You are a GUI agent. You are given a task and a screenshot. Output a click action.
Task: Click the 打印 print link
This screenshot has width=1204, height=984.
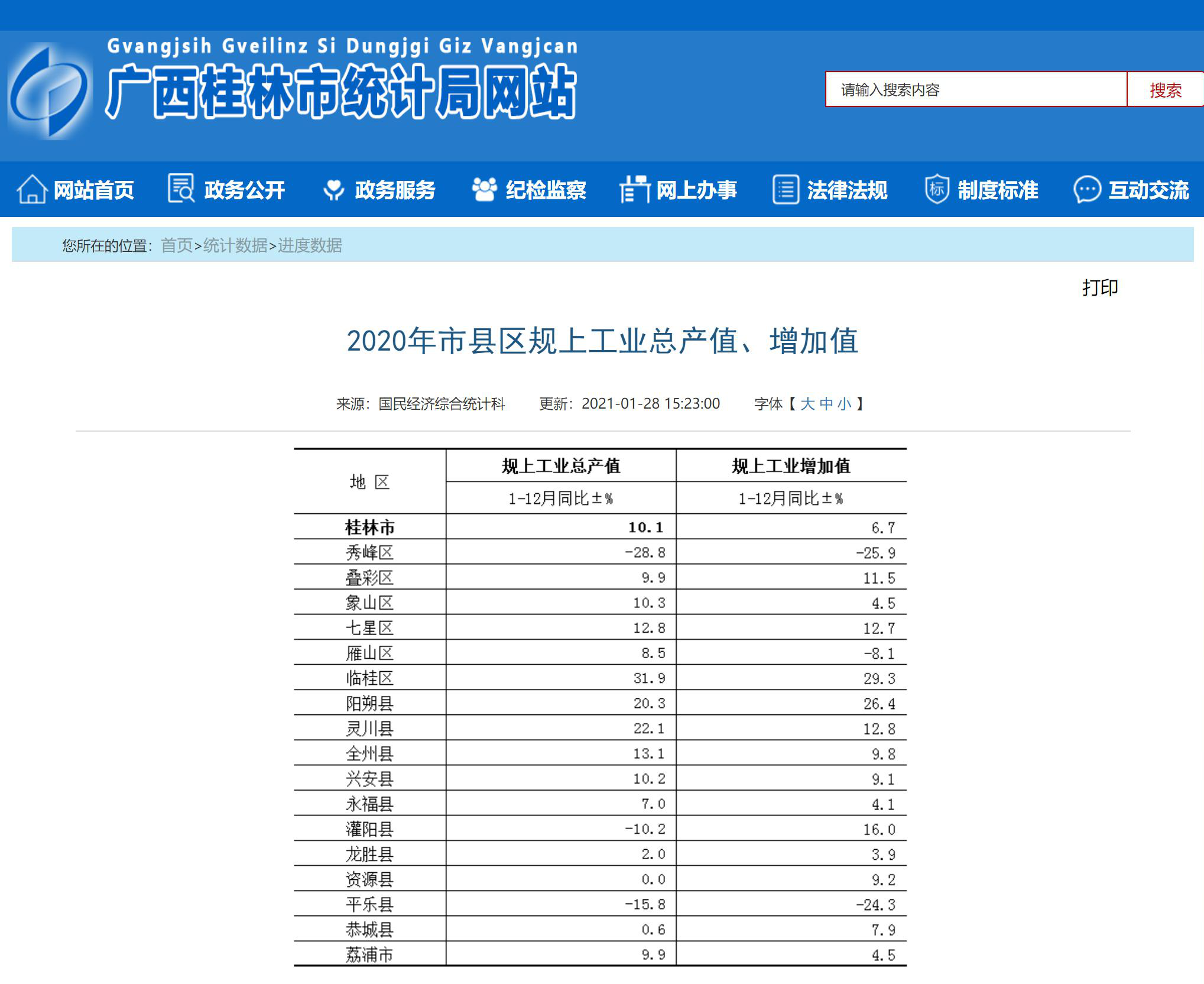[x=1099, y=287]
